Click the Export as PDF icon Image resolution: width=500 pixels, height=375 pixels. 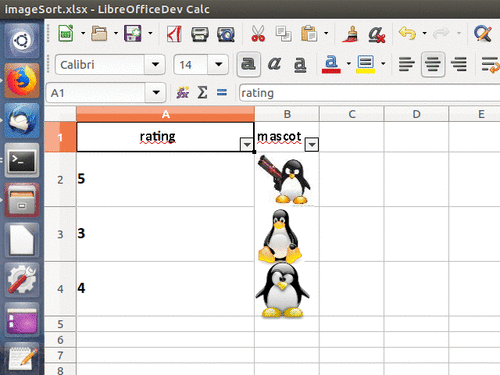(174, 34)
